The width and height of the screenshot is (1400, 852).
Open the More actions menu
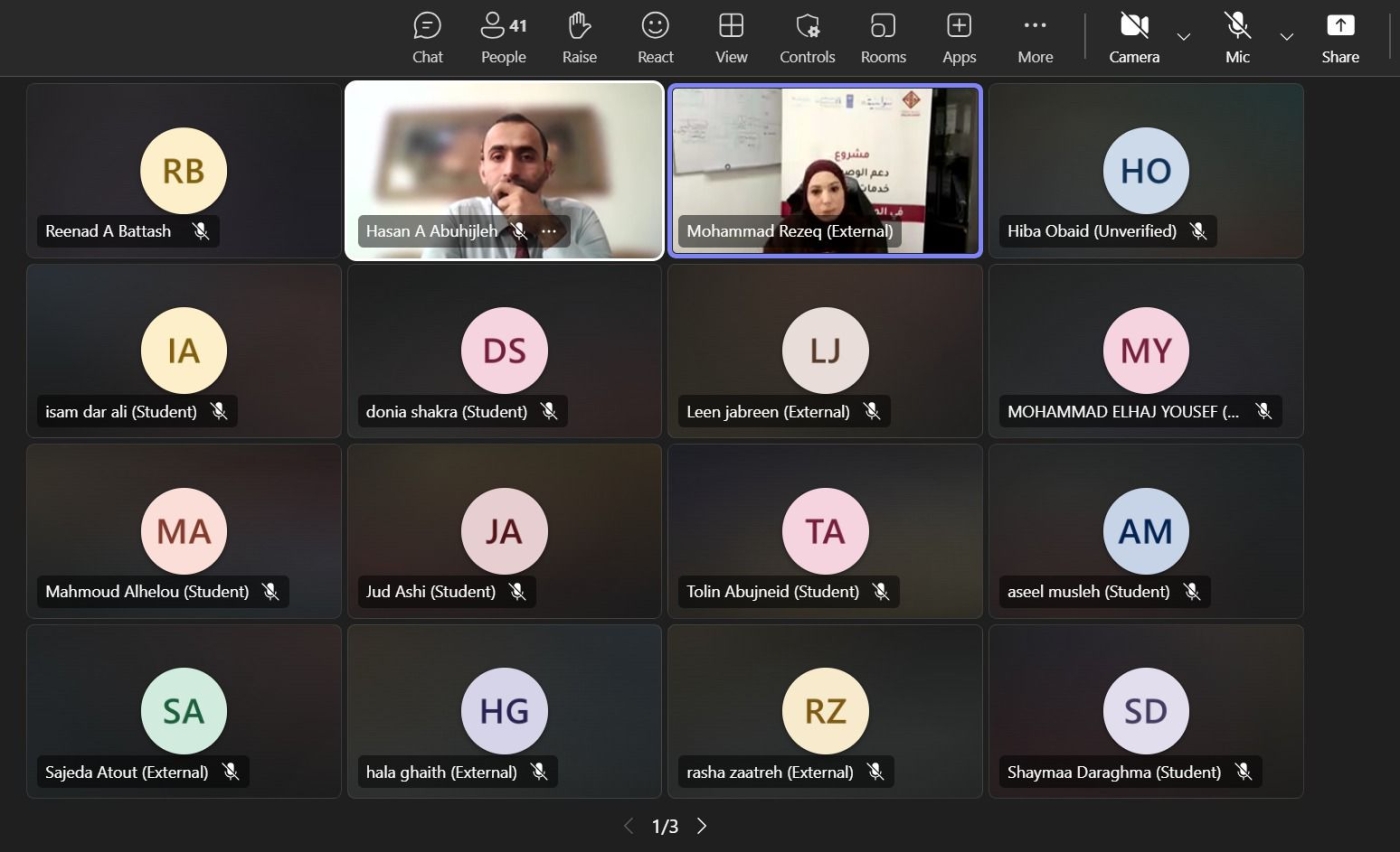coord(1035,38)
